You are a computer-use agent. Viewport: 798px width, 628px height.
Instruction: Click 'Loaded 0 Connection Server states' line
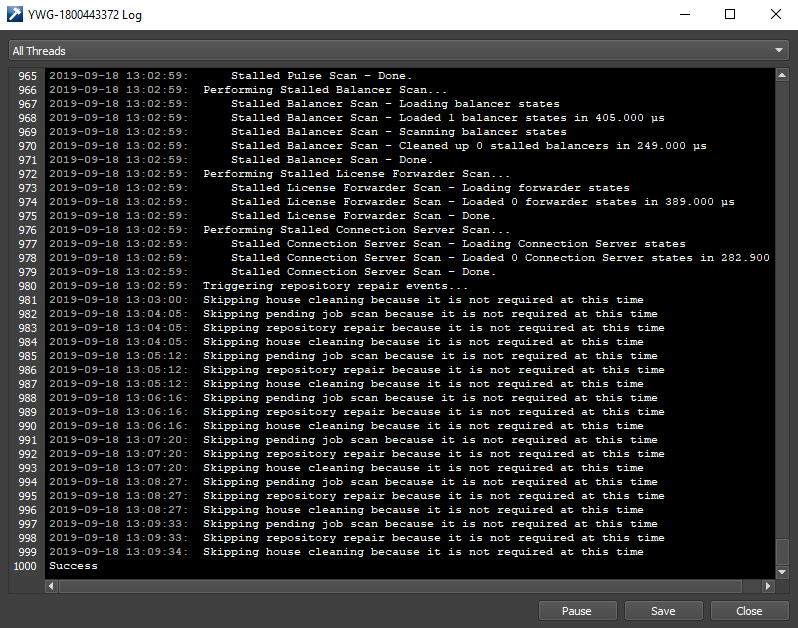(409, 258)
